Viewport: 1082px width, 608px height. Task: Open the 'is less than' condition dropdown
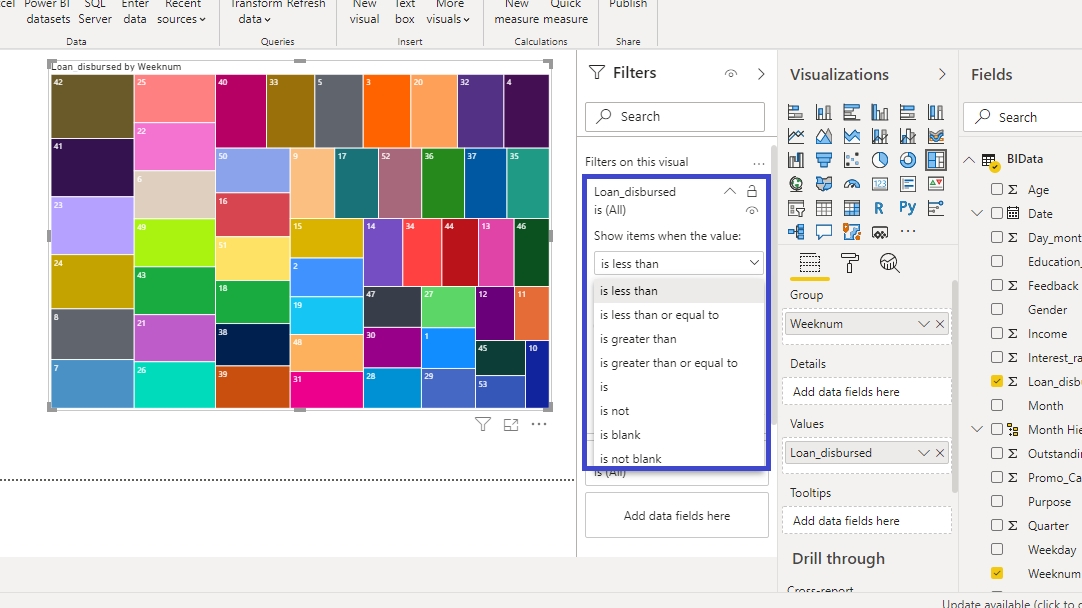[678, 264]
